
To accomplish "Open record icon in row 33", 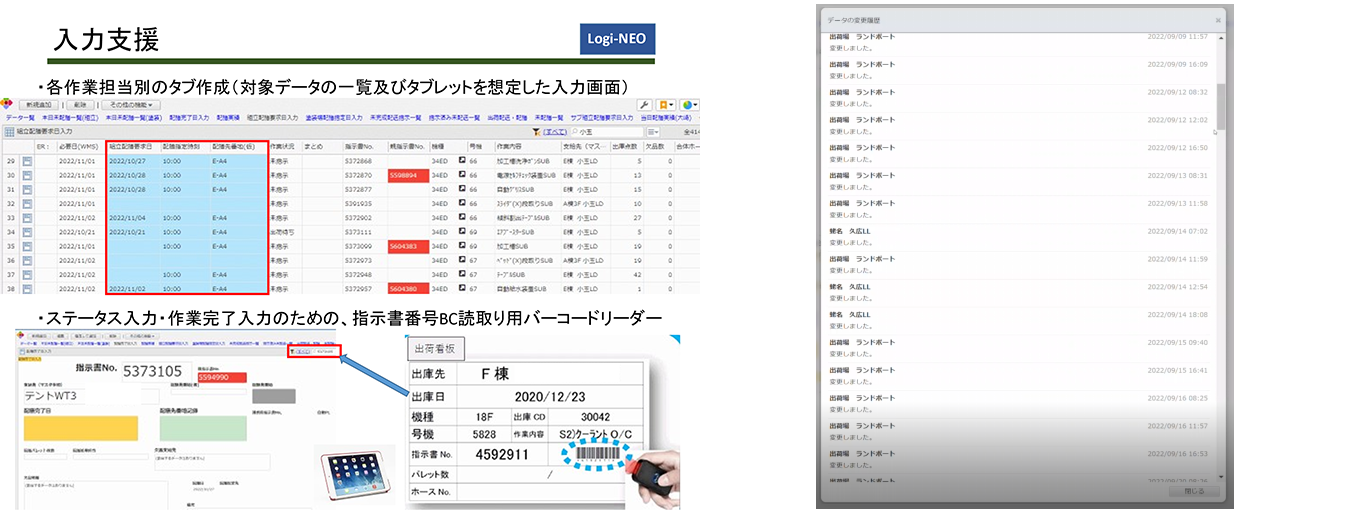I will pos(28,217).
